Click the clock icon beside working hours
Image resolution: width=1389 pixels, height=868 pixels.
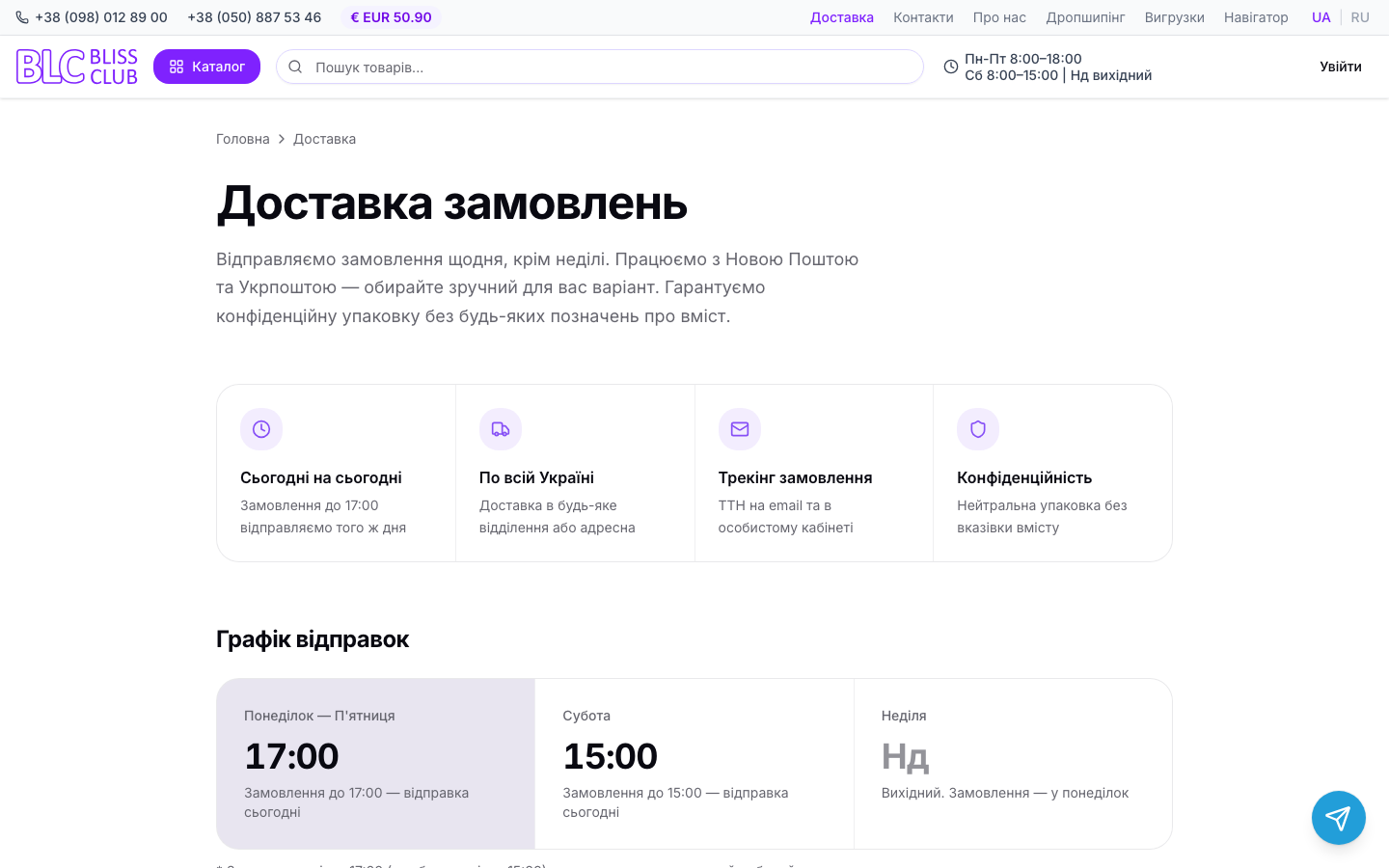tap(951, 67)
